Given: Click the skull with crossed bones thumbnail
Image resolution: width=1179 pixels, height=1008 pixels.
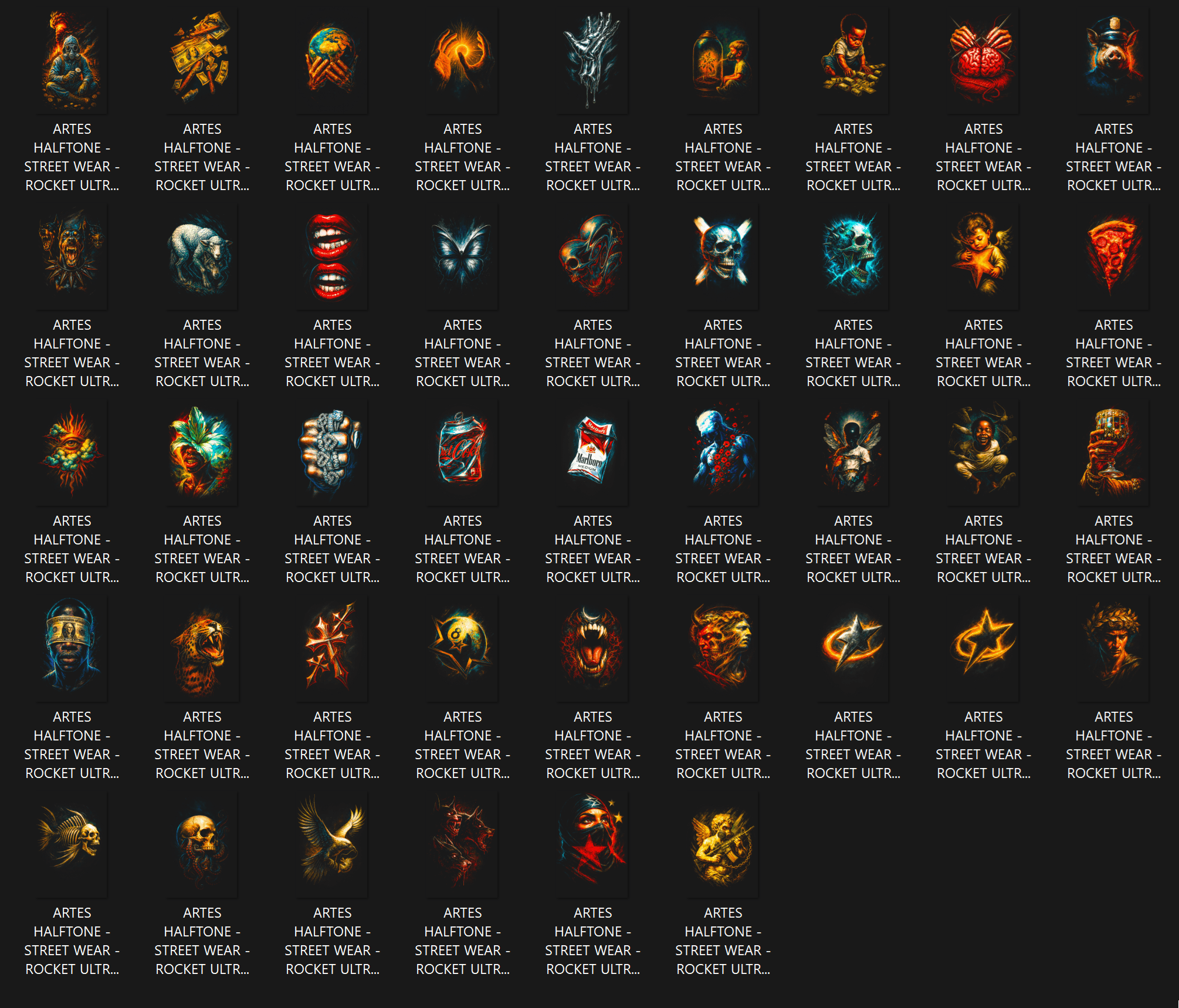Looking at the screenshot, I should [723, 256].
